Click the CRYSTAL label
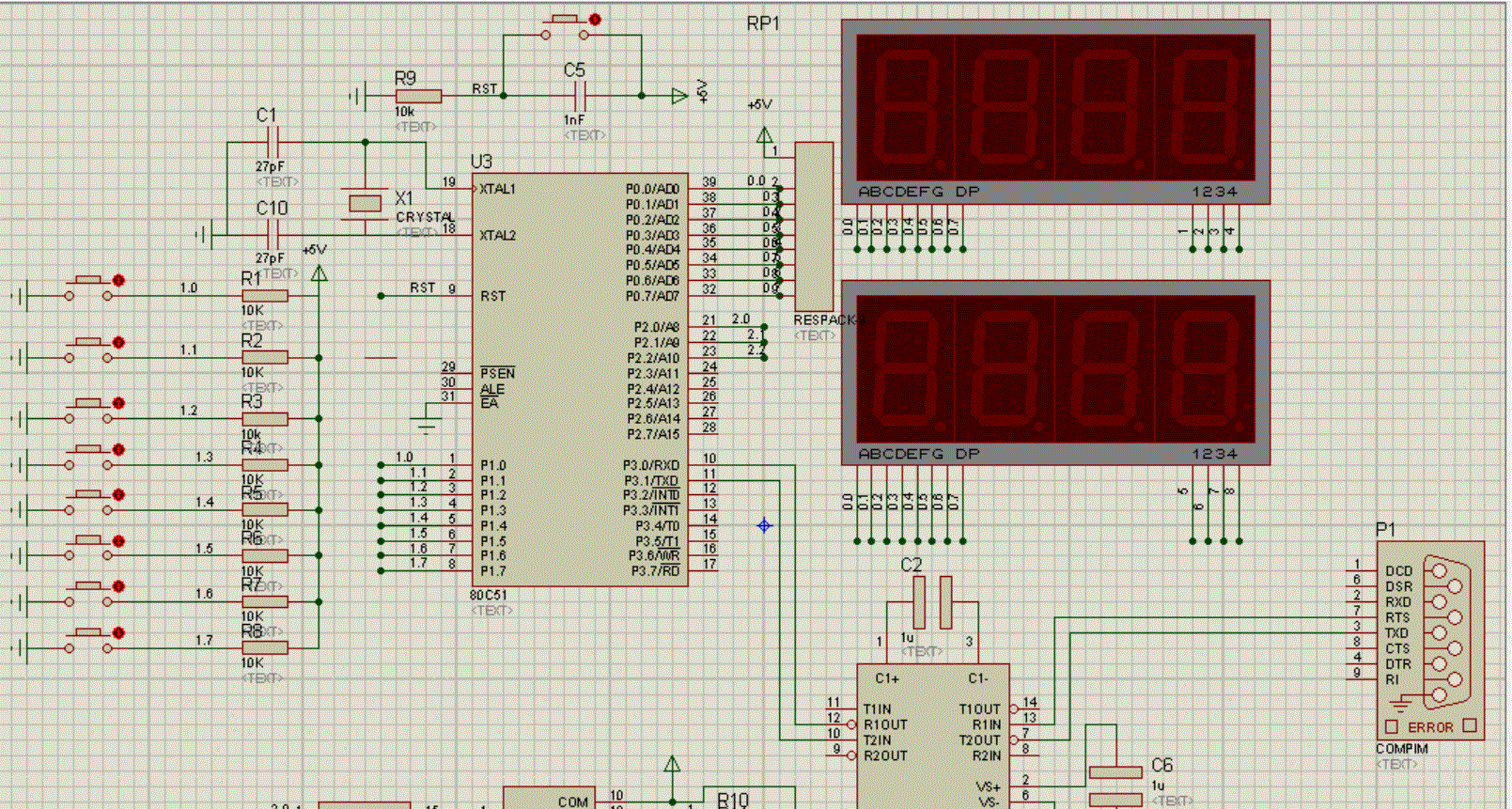The image size is (1512, 809). 425,217
